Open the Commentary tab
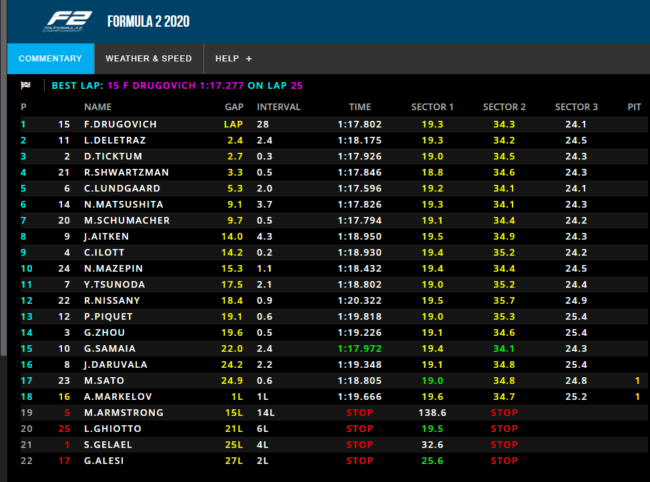The image size is (650, 482). (x=51, y=58)
